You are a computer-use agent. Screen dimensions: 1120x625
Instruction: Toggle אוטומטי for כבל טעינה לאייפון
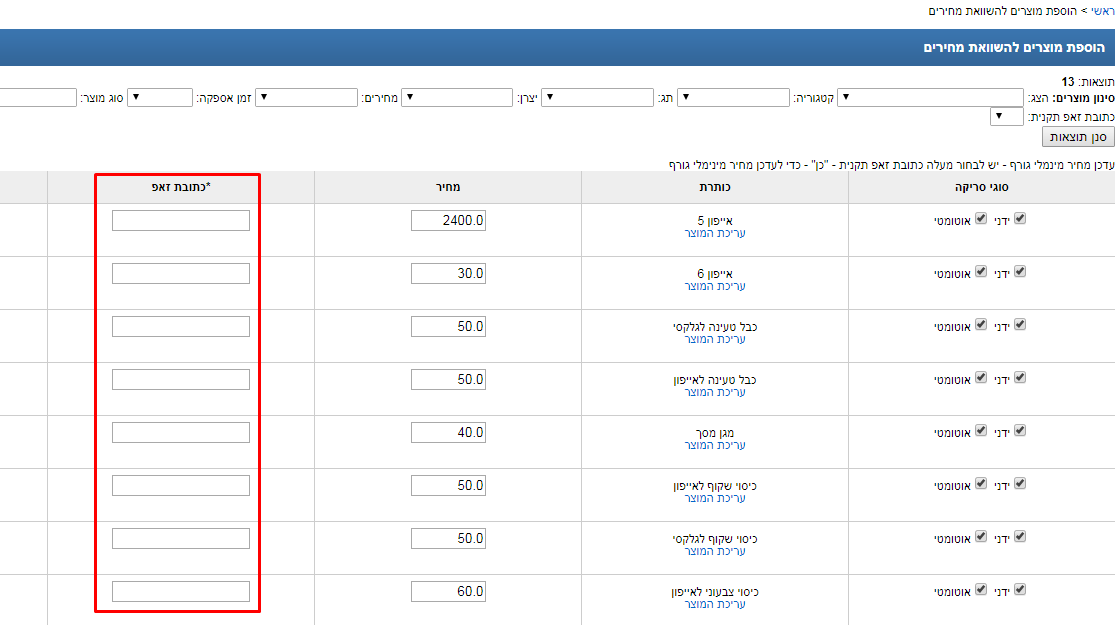981,377
